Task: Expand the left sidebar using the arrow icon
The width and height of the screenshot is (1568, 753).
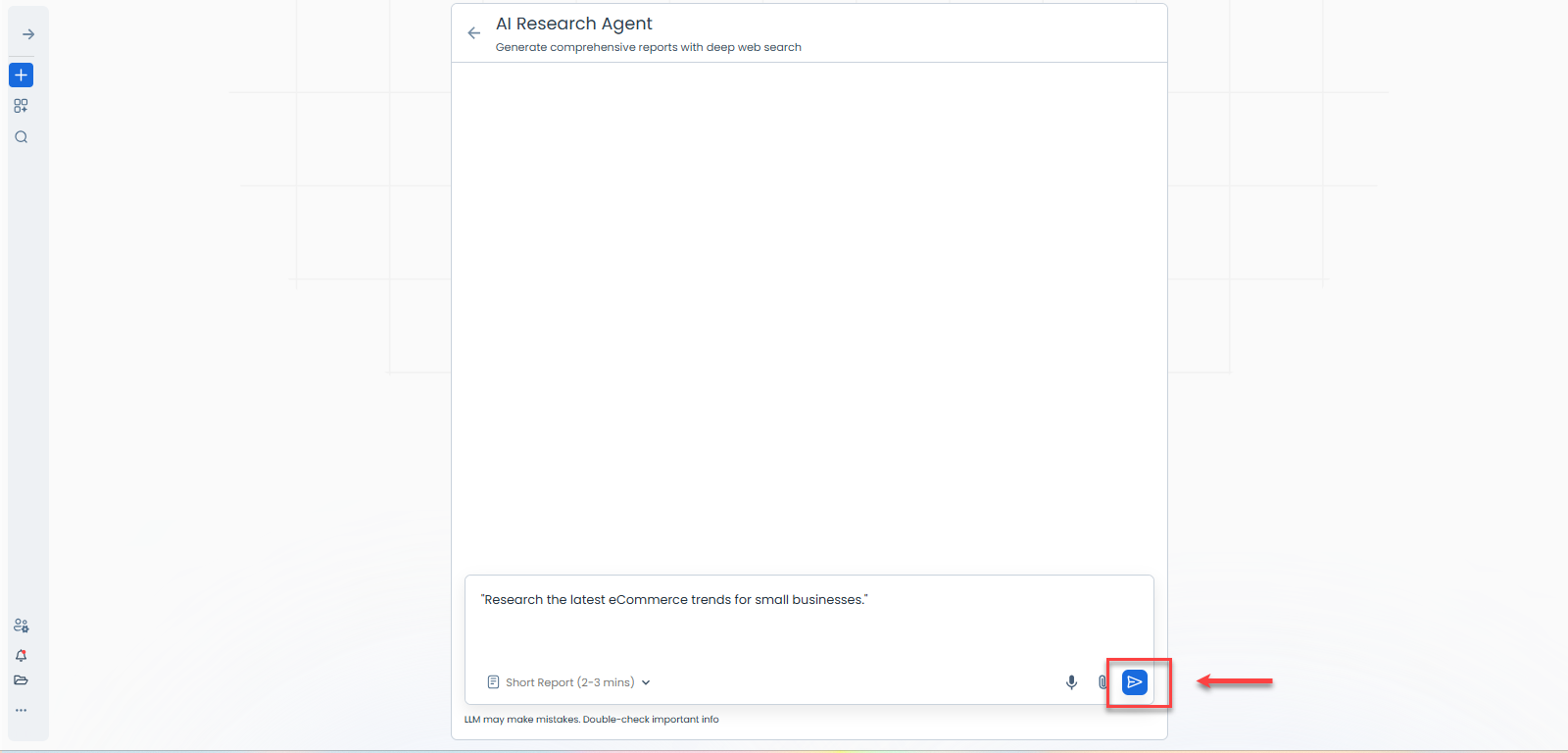Action: (x=28, y=34)
